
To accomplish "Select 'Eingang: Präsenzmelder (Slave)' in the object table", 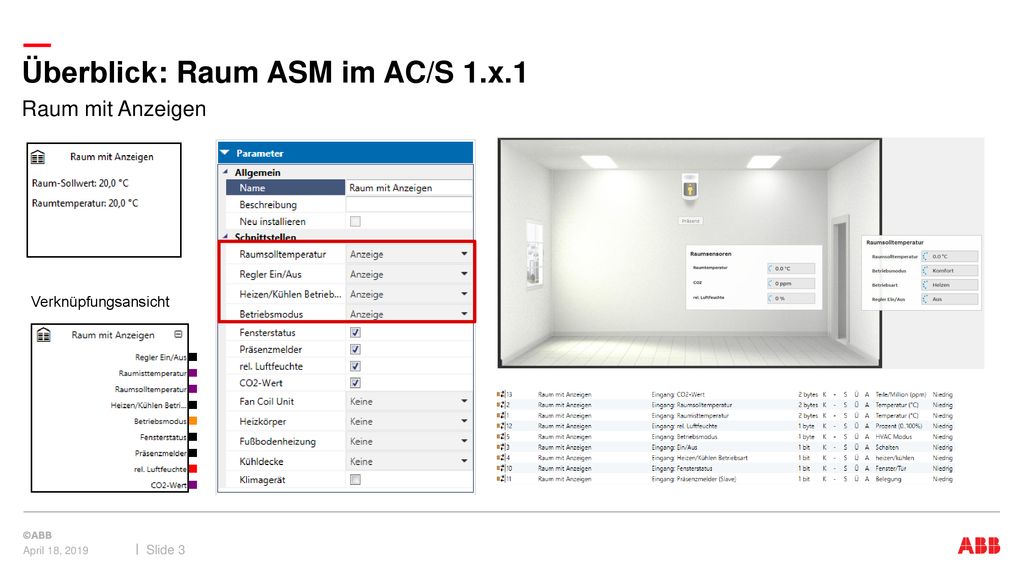I will pyautogui.click(x=694, y=479).
